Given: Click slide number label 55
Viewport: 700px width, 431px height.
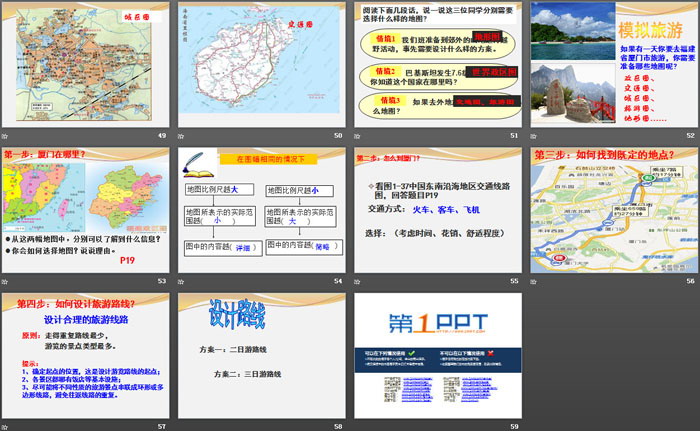Looking at the screenshot, I should pyautogui.click(x=514, y=281).
